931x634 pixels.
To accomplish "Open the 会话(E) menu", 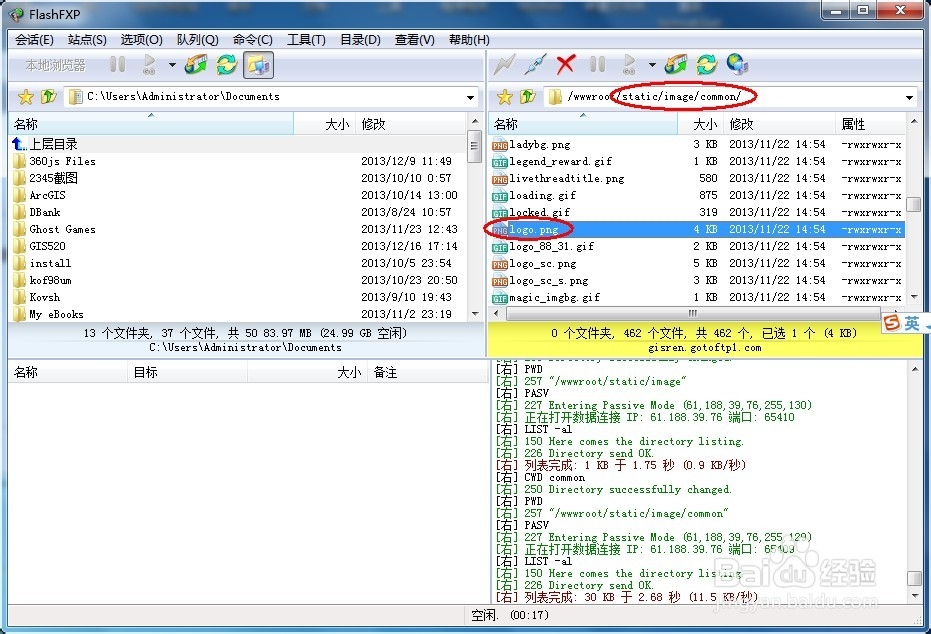I will (34, 40).
